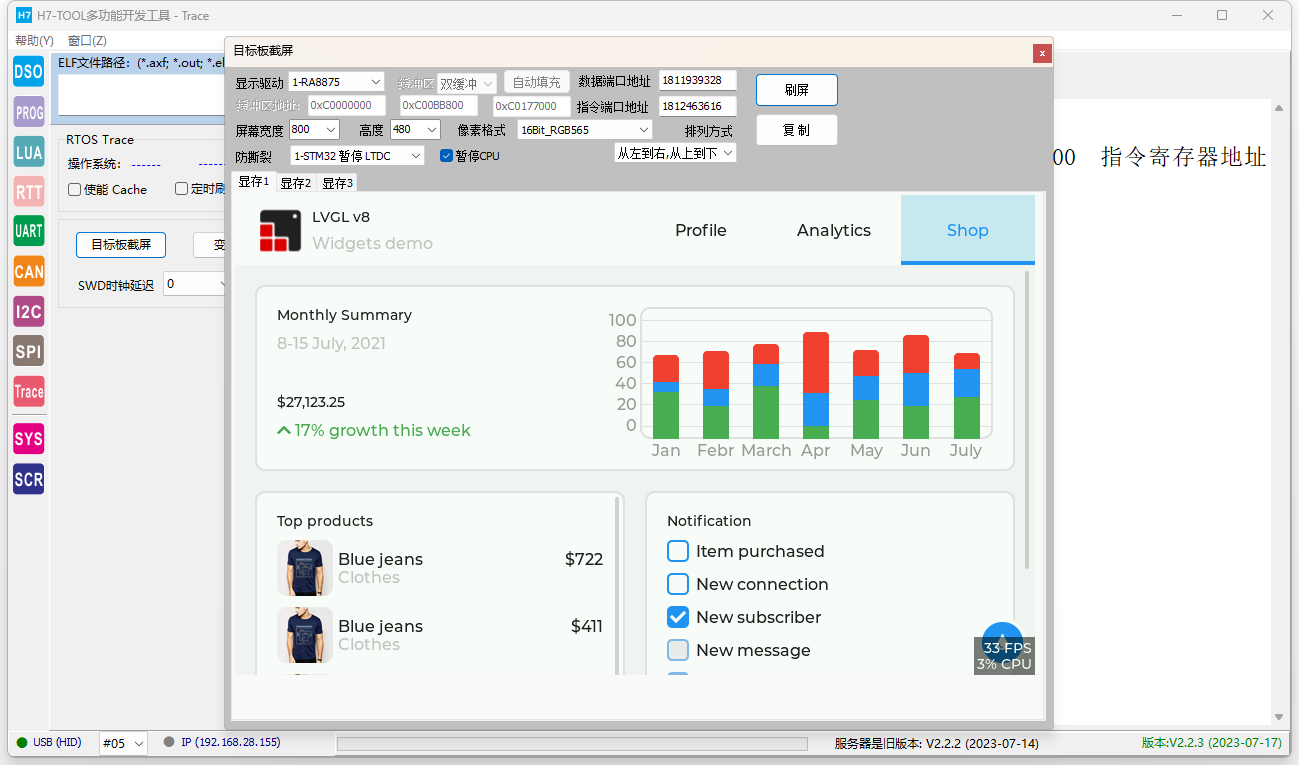The height and width of the screenshot is (765, 1299).
Task: Click the 数据端口地址 input field
Action: pyautogui.click(x=698, y=81)
